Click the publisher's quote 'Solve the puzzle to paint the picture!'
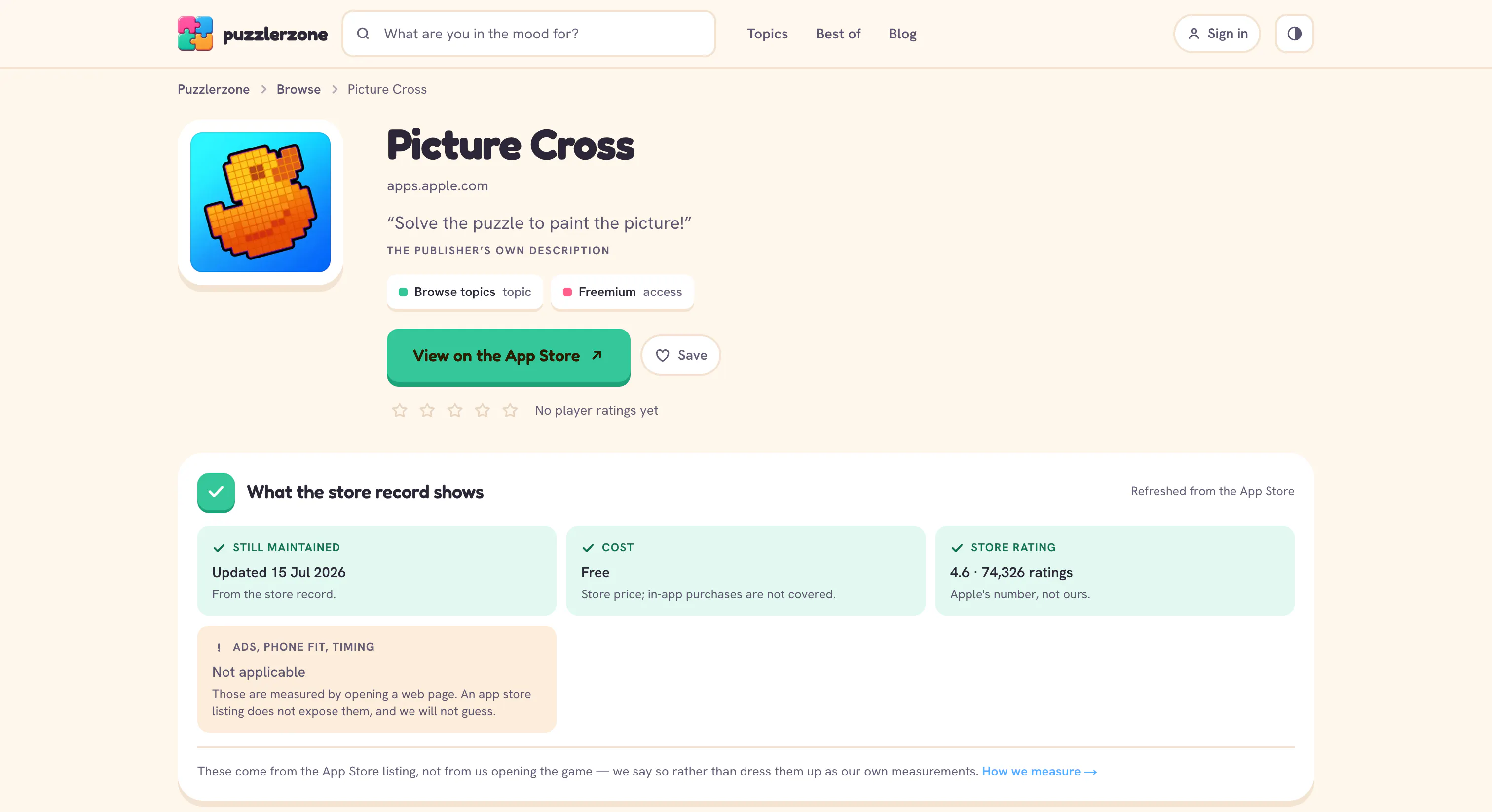This screenshot has height=812, width=1492. (x=539, y=223)
